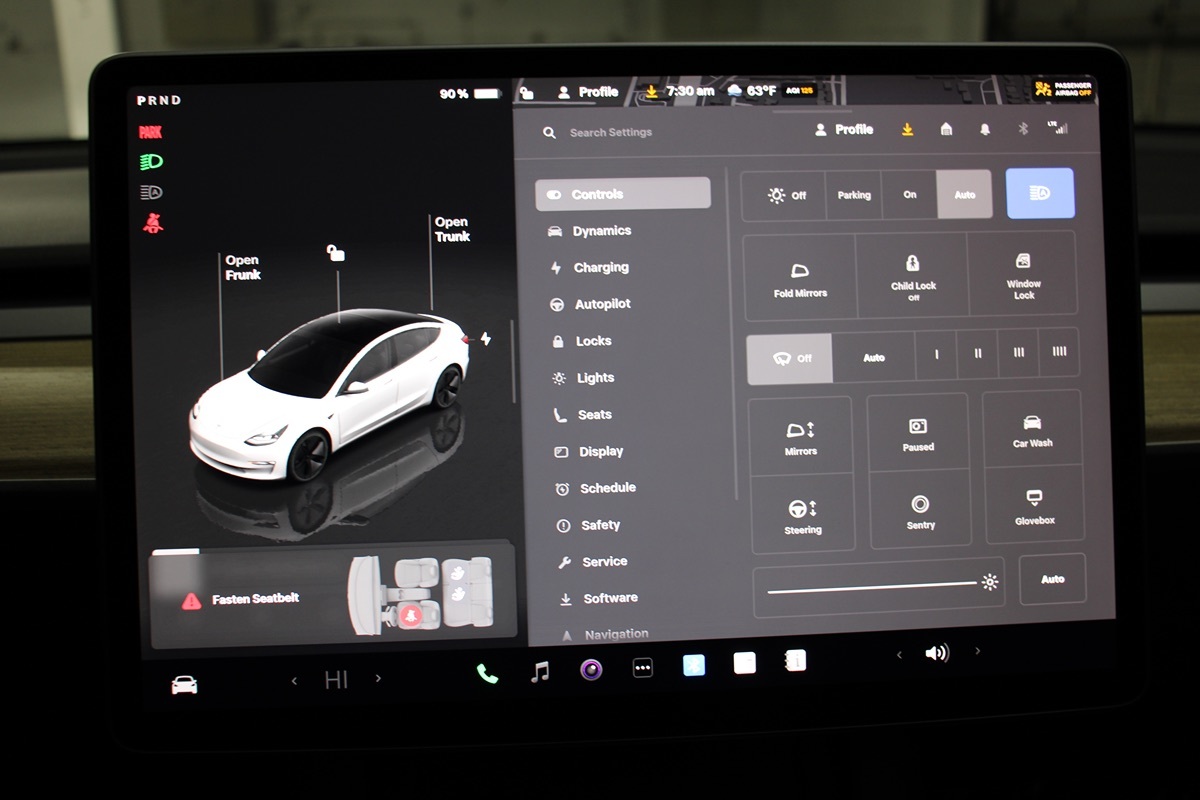Viewport: 1200px width, 800px height.
Task: Open the music note media app
Action: 540,671
